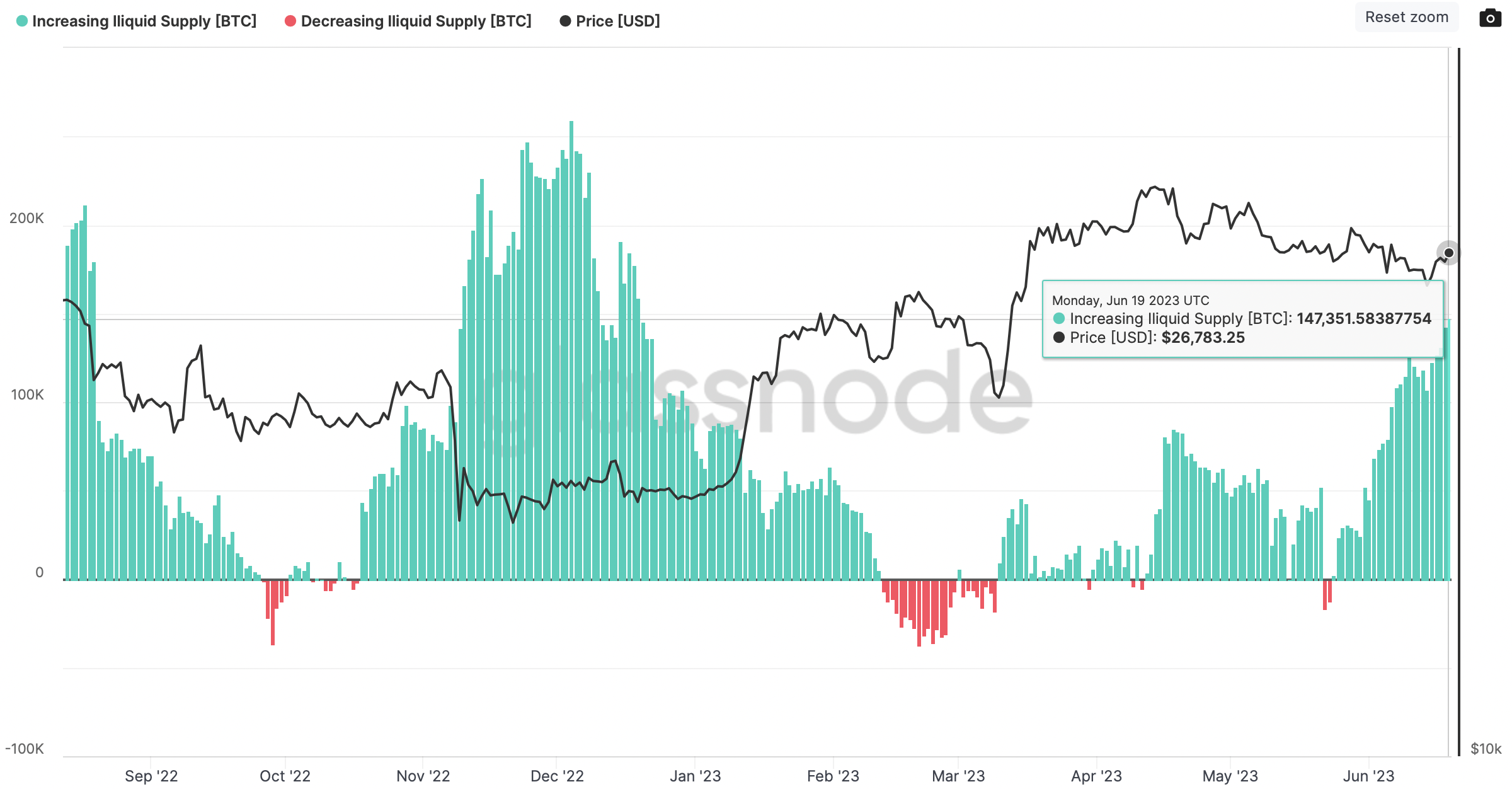Click the highlighted price point marker
The height and width of the screenshot is (789, 1512).
(1448, 253)
